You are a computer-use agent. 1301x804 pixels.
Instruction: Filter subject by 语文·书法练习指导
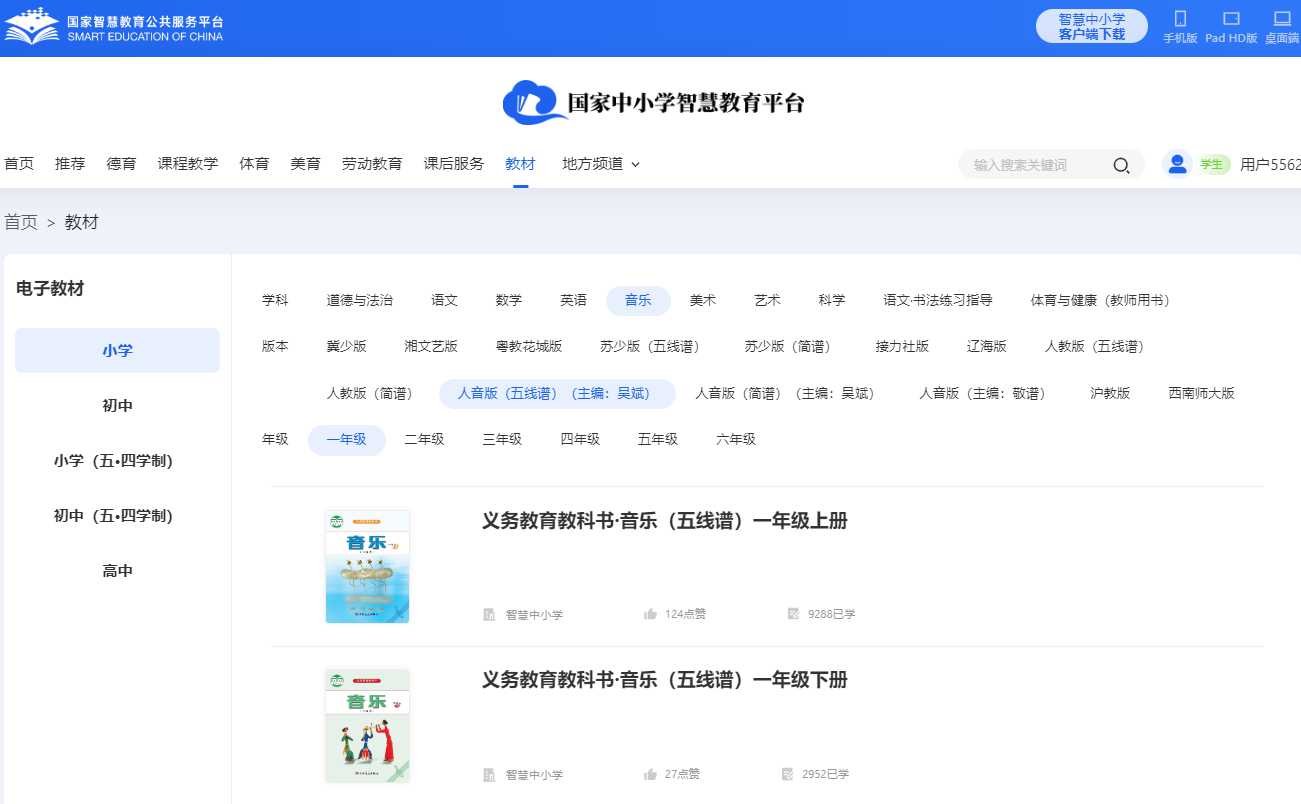(x=938, y=300)
